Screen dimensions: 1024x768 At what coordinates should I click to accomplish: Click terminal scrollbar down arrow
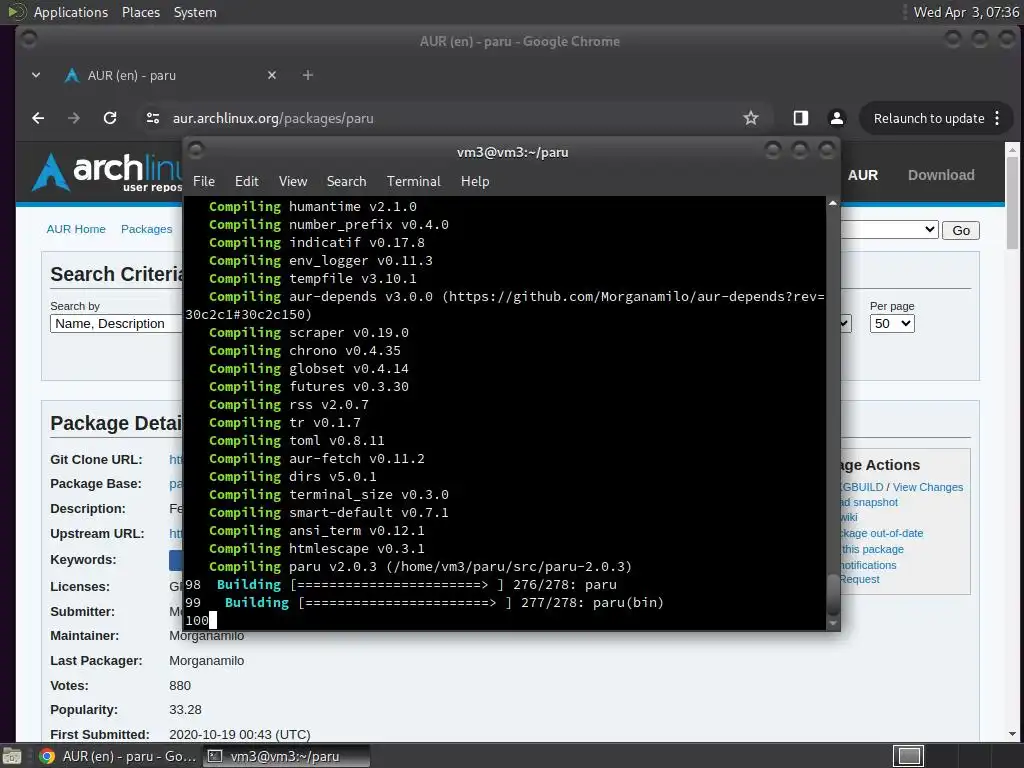click(833, 624)
